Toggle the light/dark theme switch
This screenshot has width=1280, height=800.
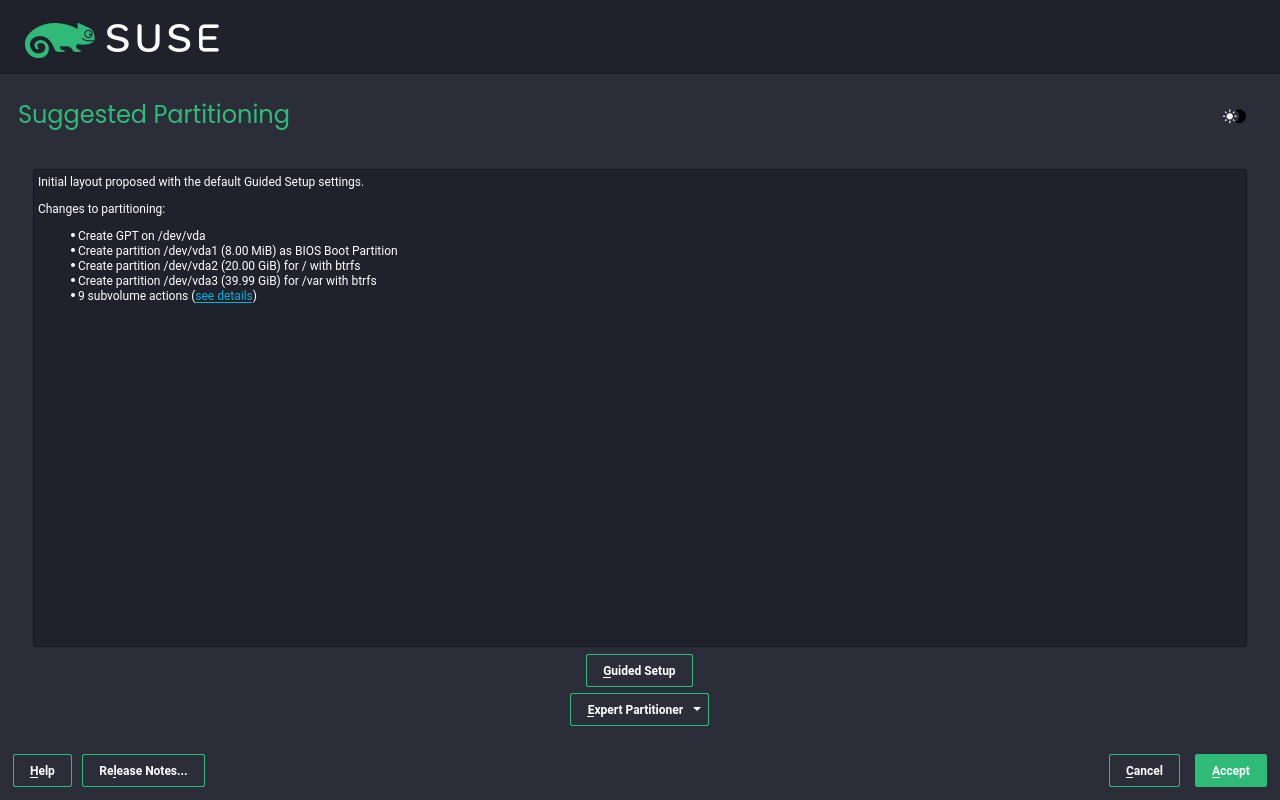(1234, 116)
